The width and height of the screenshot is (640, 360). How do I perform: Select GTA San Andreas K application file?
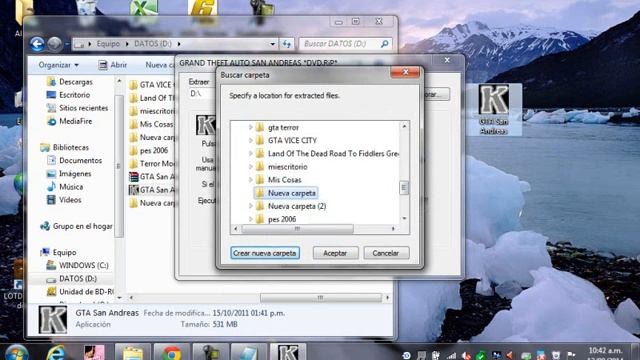tap(151, 190)
